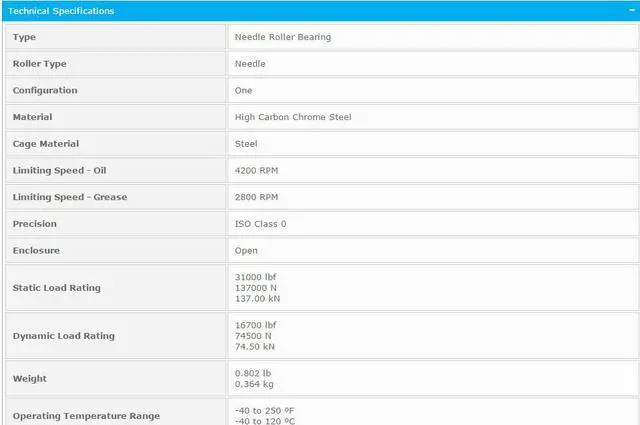Image resolution: width=640 pixels, height=425 pixels.
Task: Select the 4200 RPM value
Action: 256,171
